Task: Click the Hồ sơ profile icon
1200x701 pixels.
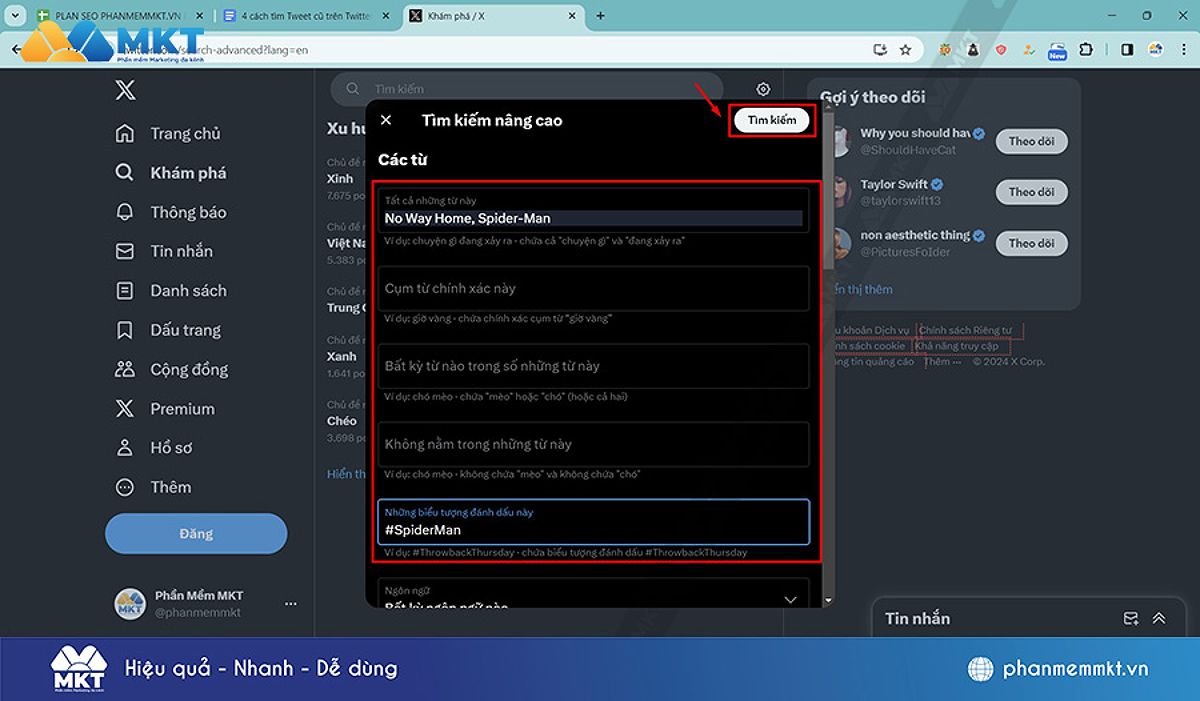Action: [124, 447]
